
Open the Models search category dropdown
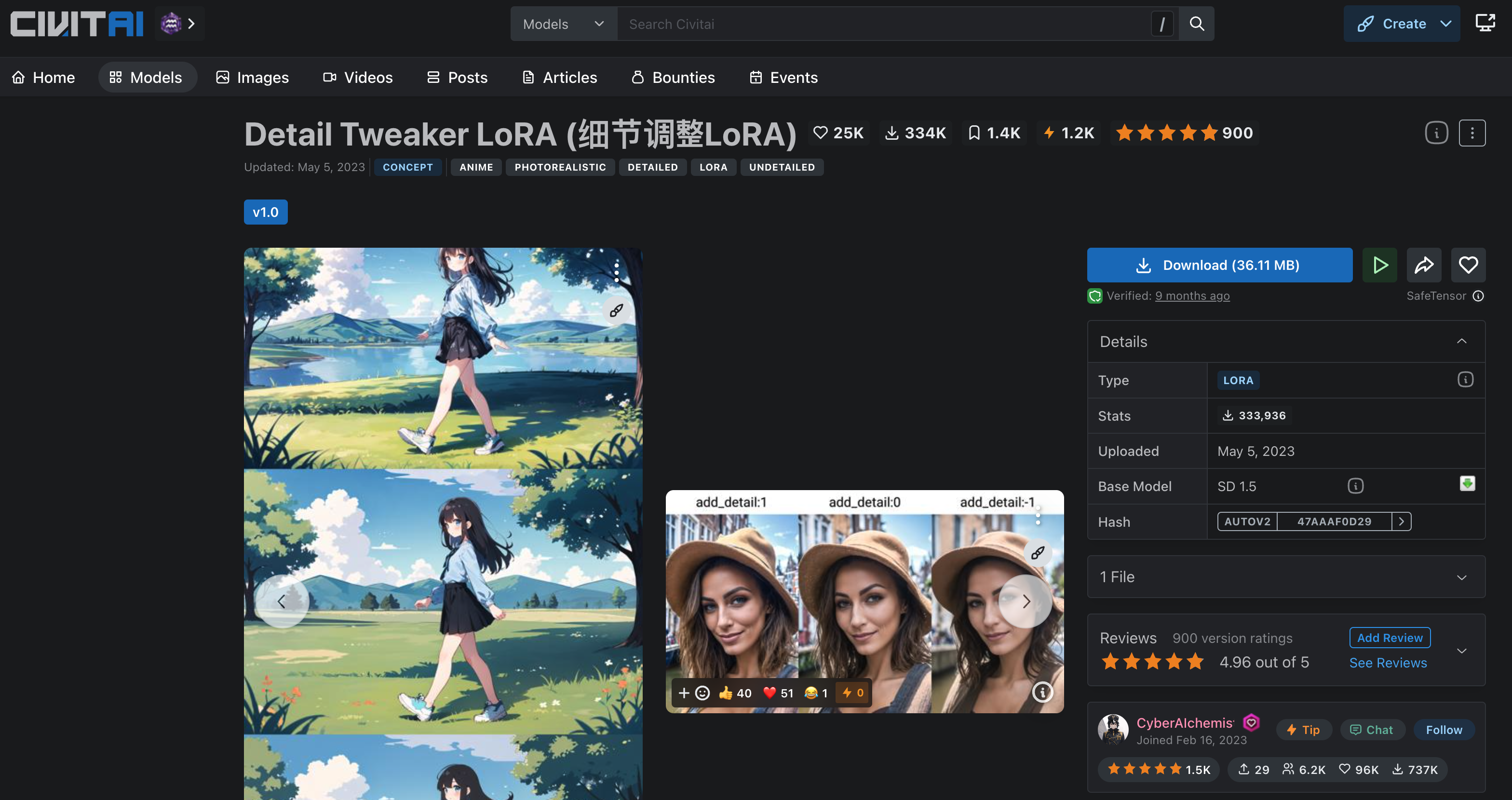563,24
